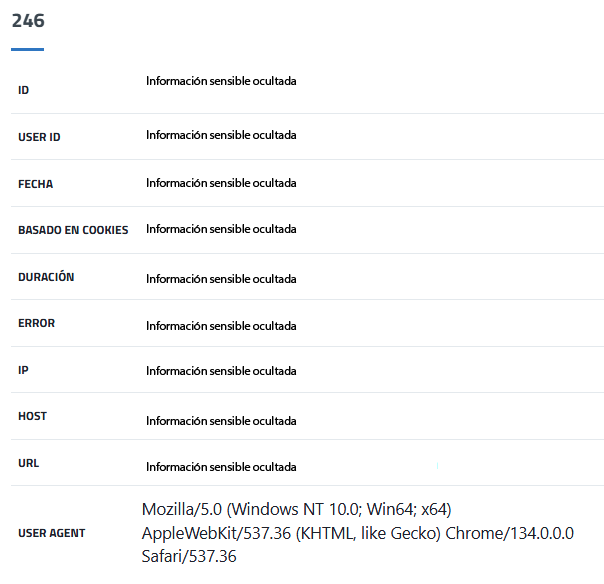Select the hidden DURACIÓN value text
The height and width of the screenshot is (584, 604).
[x=221, y=279]
